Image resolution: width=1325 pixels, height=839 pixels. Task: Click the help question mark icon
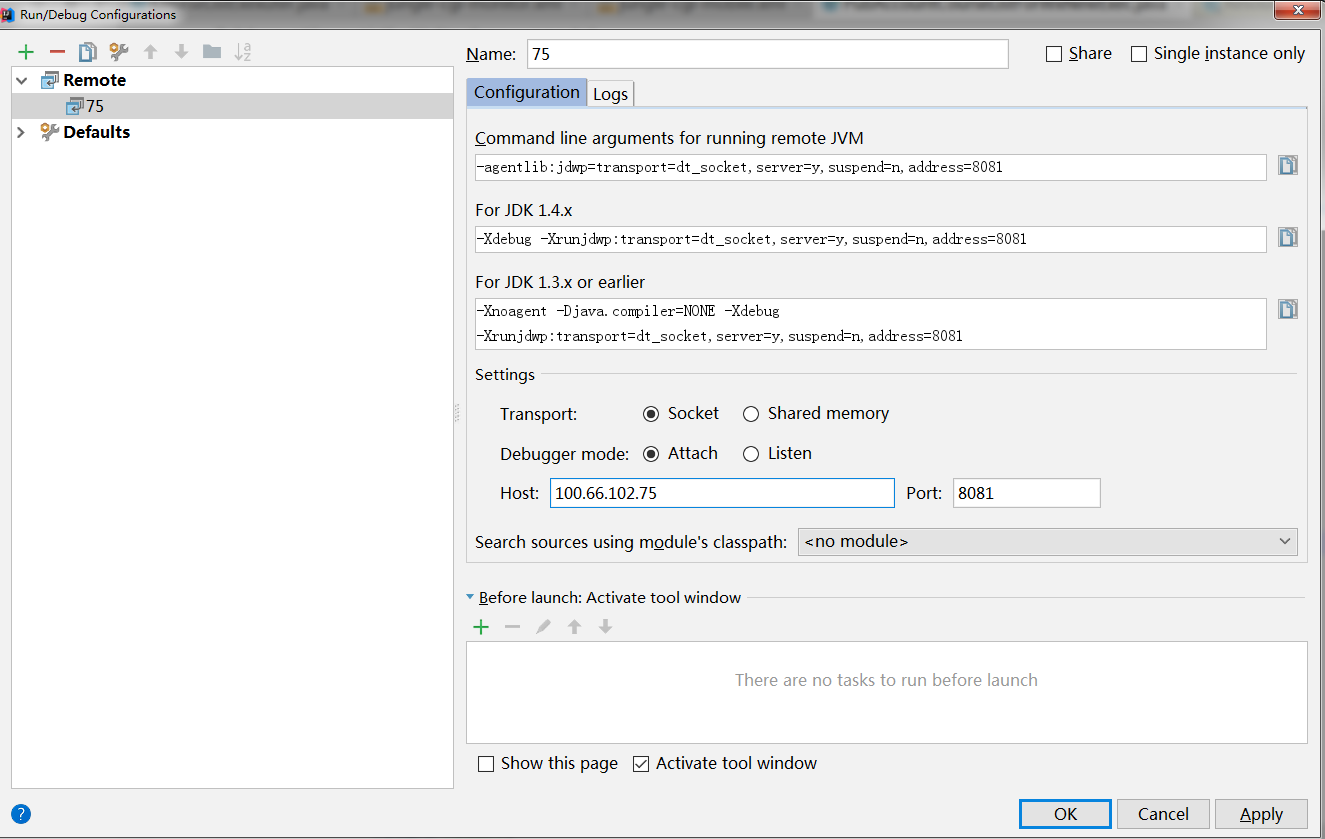click(x=21, y=814)
